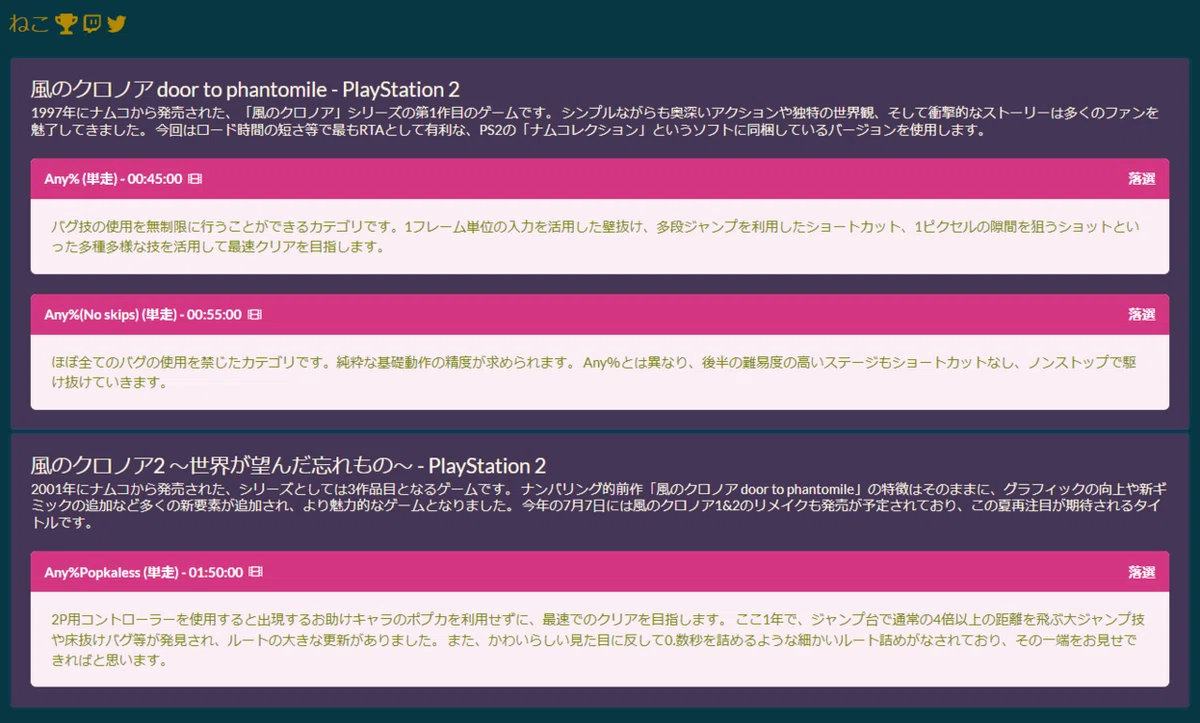Click the text starting 2P用コントローラーを使用すると
Viewport: 1200px width, 723px height.
click(x=596, y=639)
